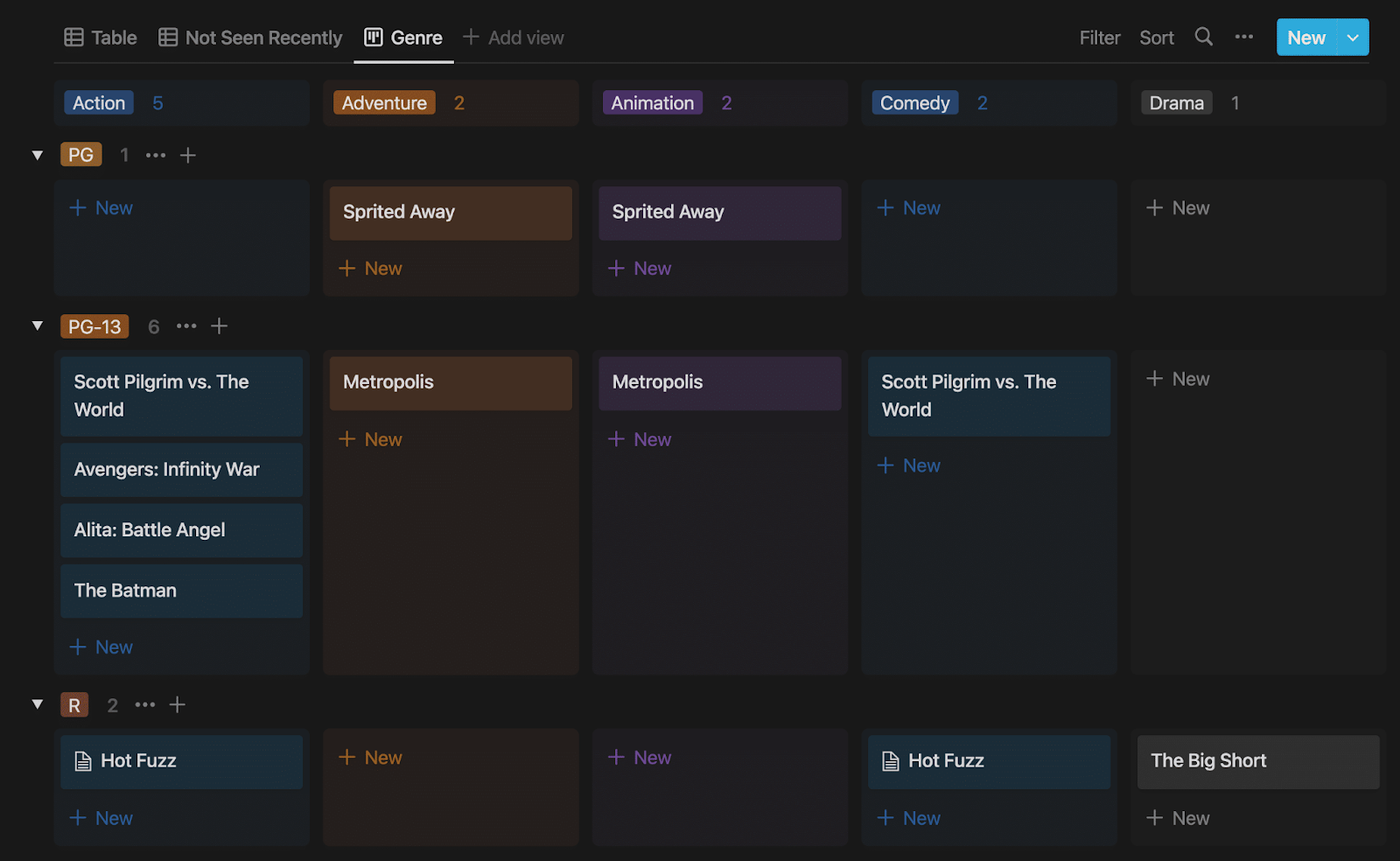Screen dimensions: 1400x861
Task: Collapse the R group
Action: click(x=38, y=704)
